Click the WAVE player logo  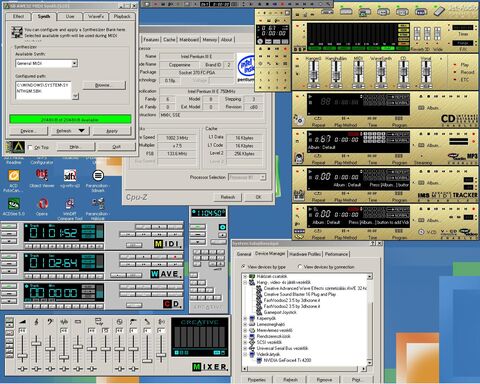point(166,274)
